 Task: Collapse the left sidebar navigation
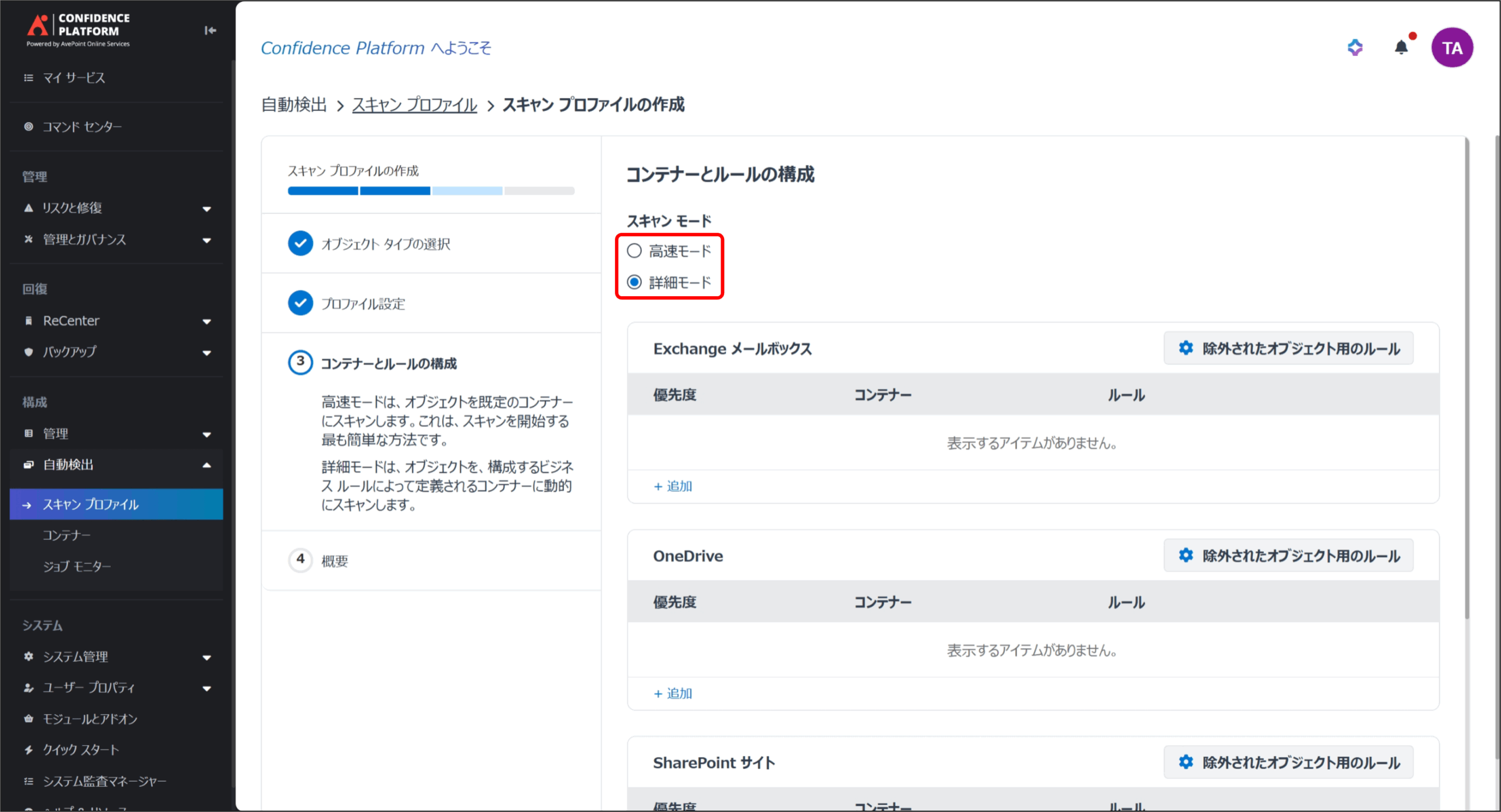[210, 30]
